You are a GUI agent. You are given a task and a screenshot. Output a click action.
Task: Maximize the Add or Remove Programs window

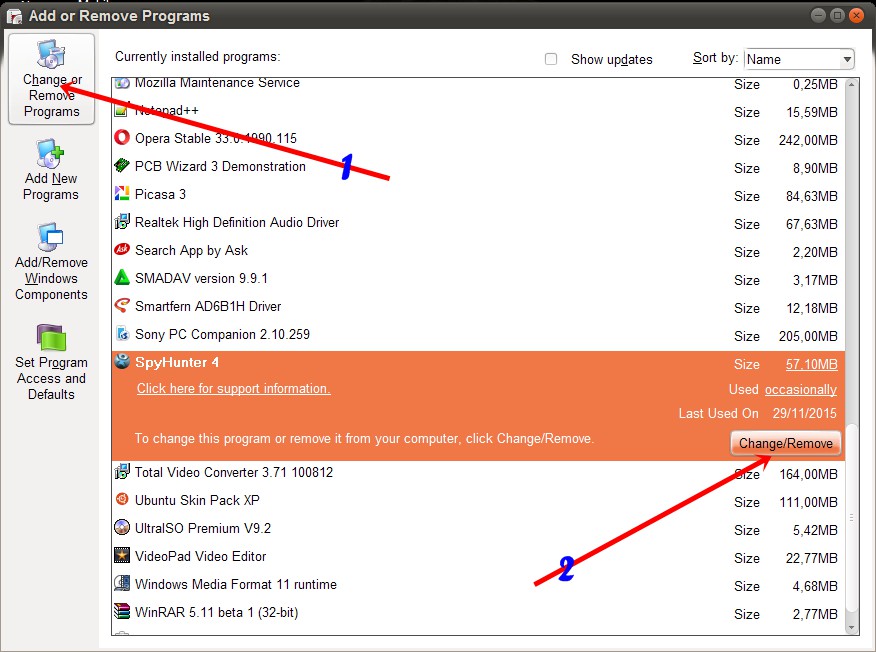pos(837,15)
